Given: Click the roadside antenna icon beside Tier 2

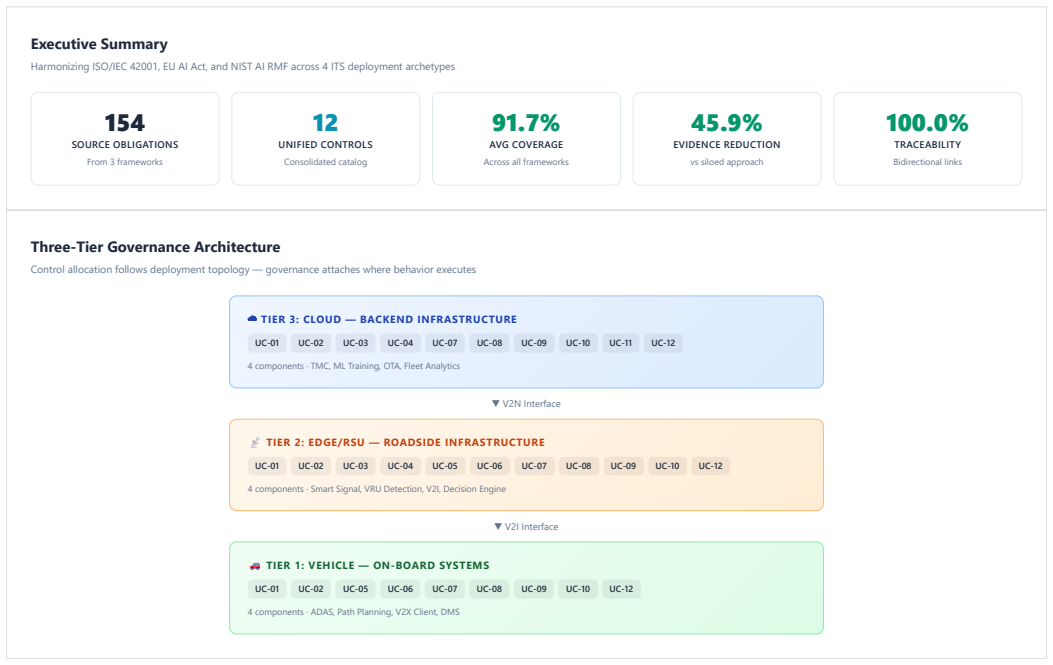Looking at the screenshot, I should 255,443.
